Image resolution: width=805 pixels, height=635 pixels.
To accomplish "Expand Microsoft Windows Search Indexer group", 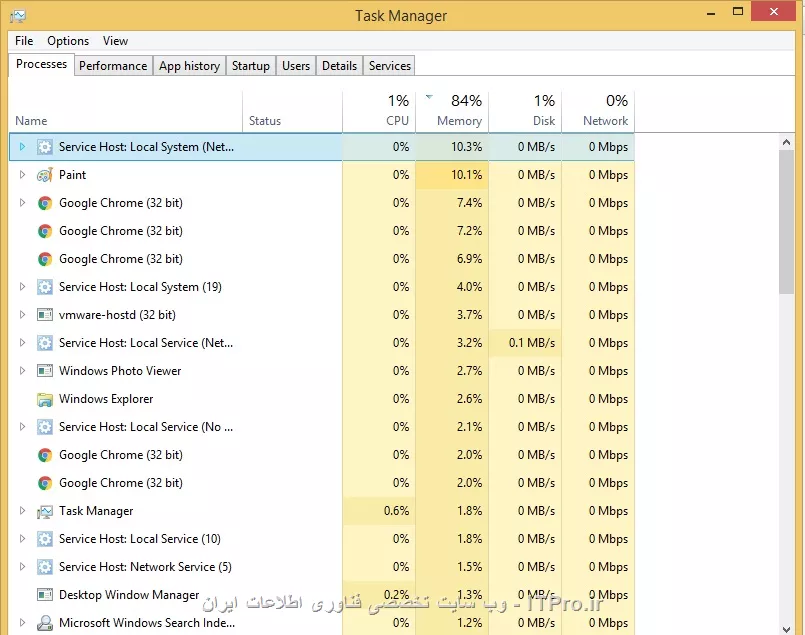I will tap(22, 623).
